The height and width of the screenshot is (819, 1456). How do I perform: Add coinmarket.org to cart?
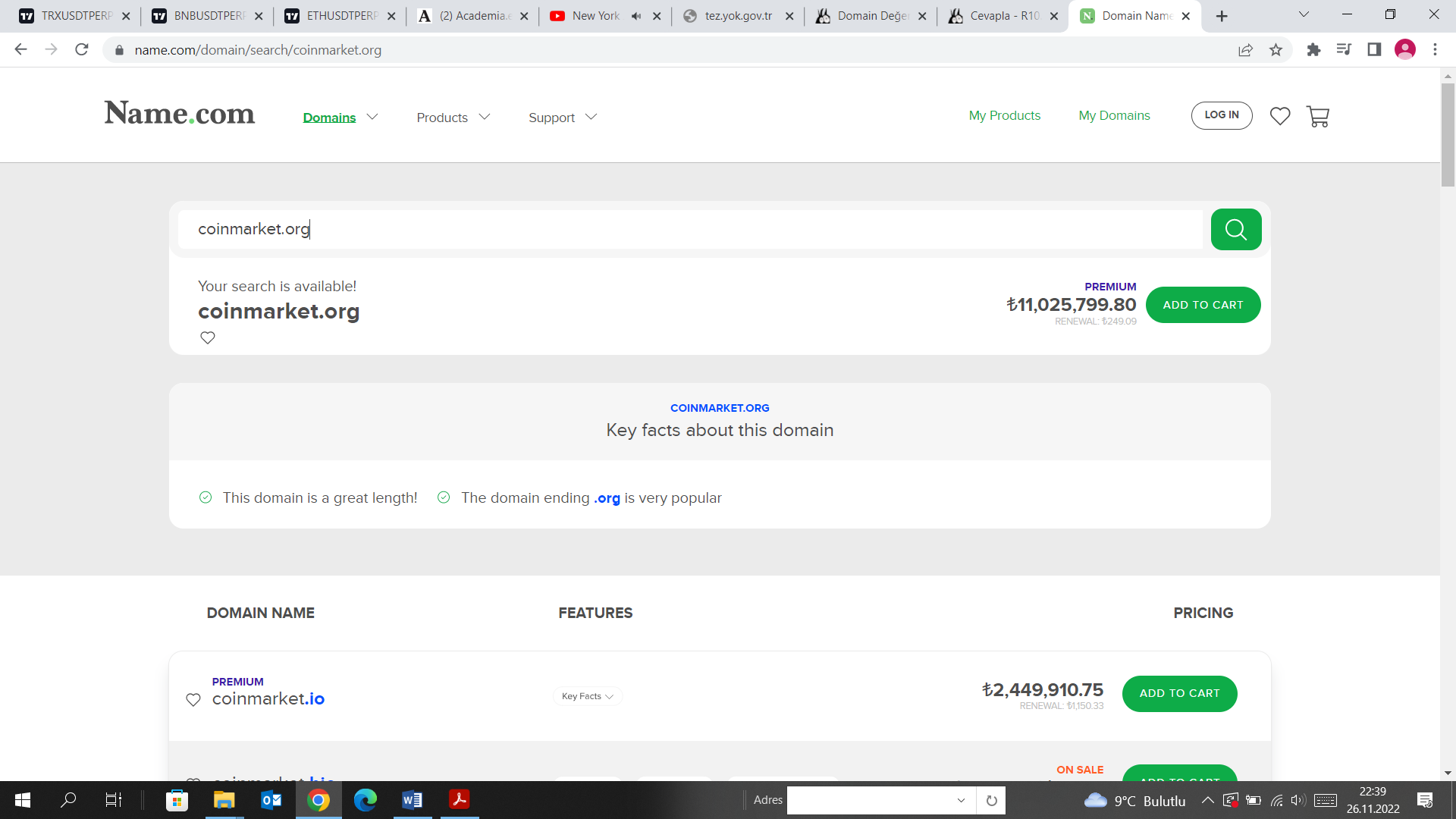pyautogui.click(x=1203, y=305)
